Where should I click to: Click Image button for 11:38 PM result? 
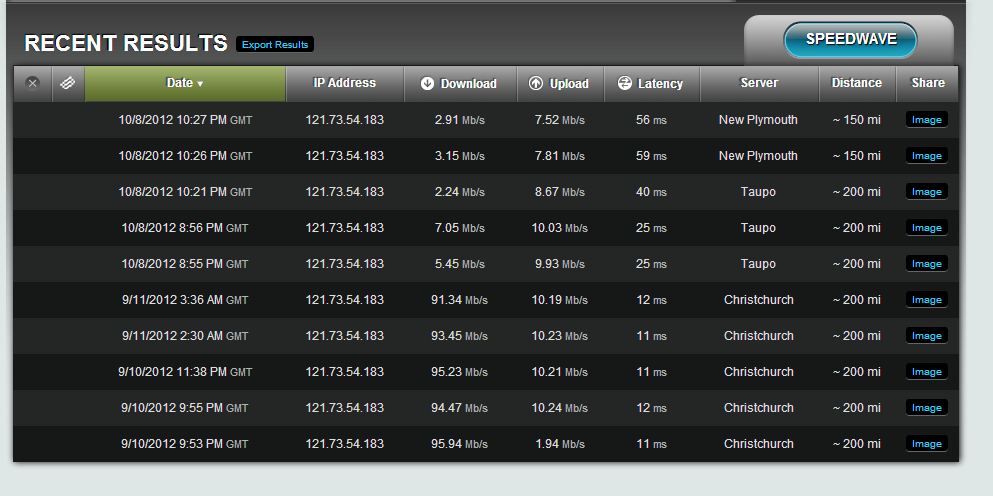tap(927, 372)
